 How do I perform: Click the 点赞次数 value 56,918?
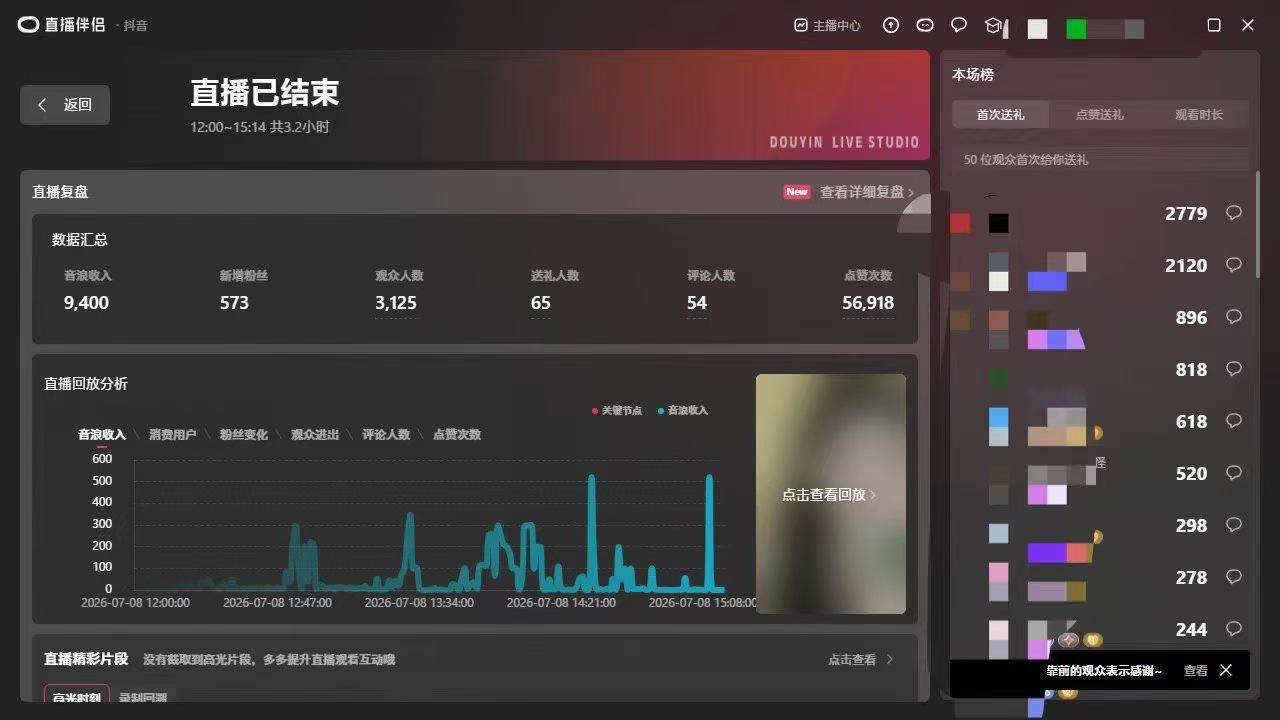coord(868,303)
